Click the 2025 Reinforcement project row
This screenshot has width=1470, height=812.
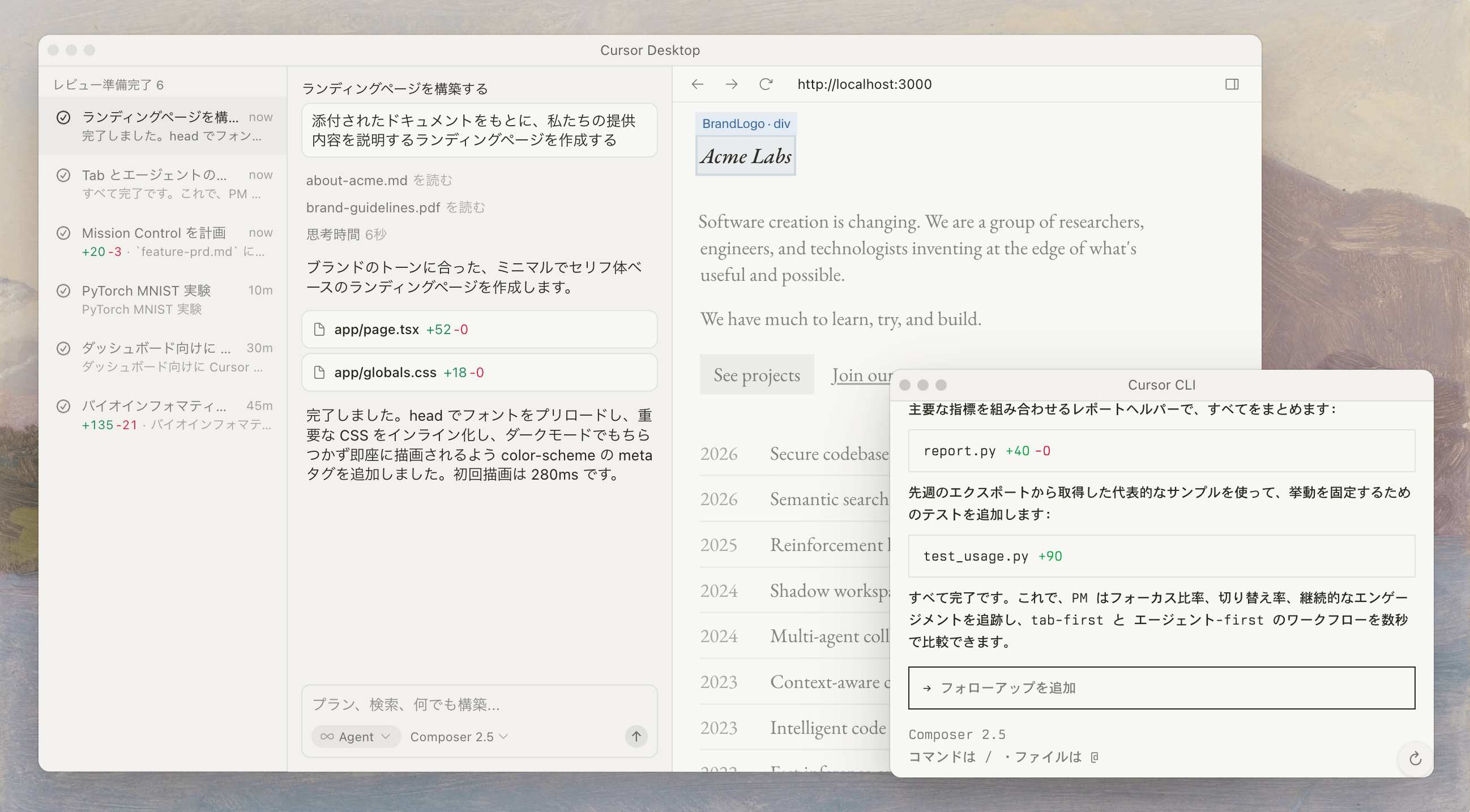[794, 544]
